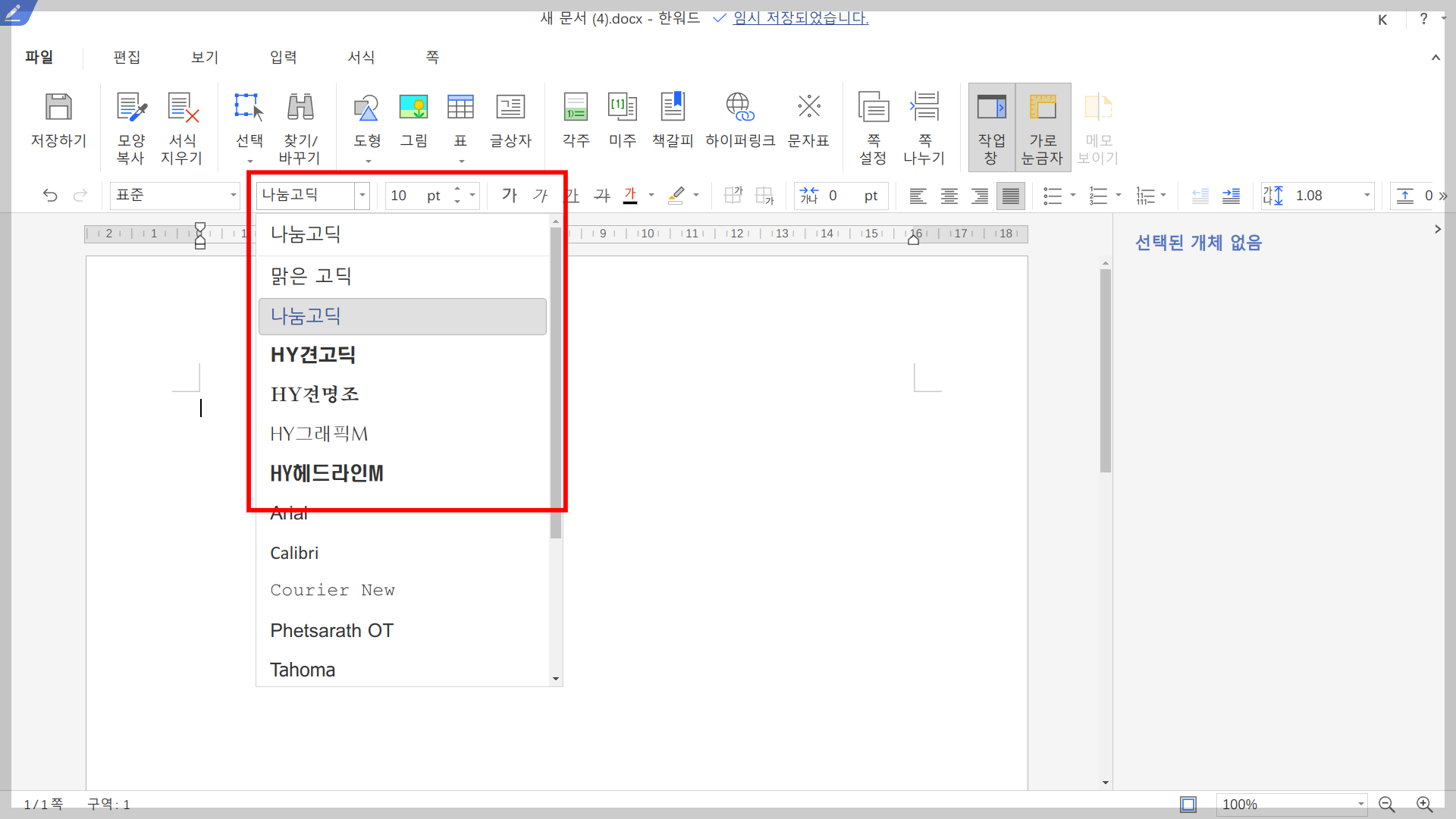Select the Copy Format (모양 복사) tool
Screen dimensions: 1456x819
[x=131, y=108]
